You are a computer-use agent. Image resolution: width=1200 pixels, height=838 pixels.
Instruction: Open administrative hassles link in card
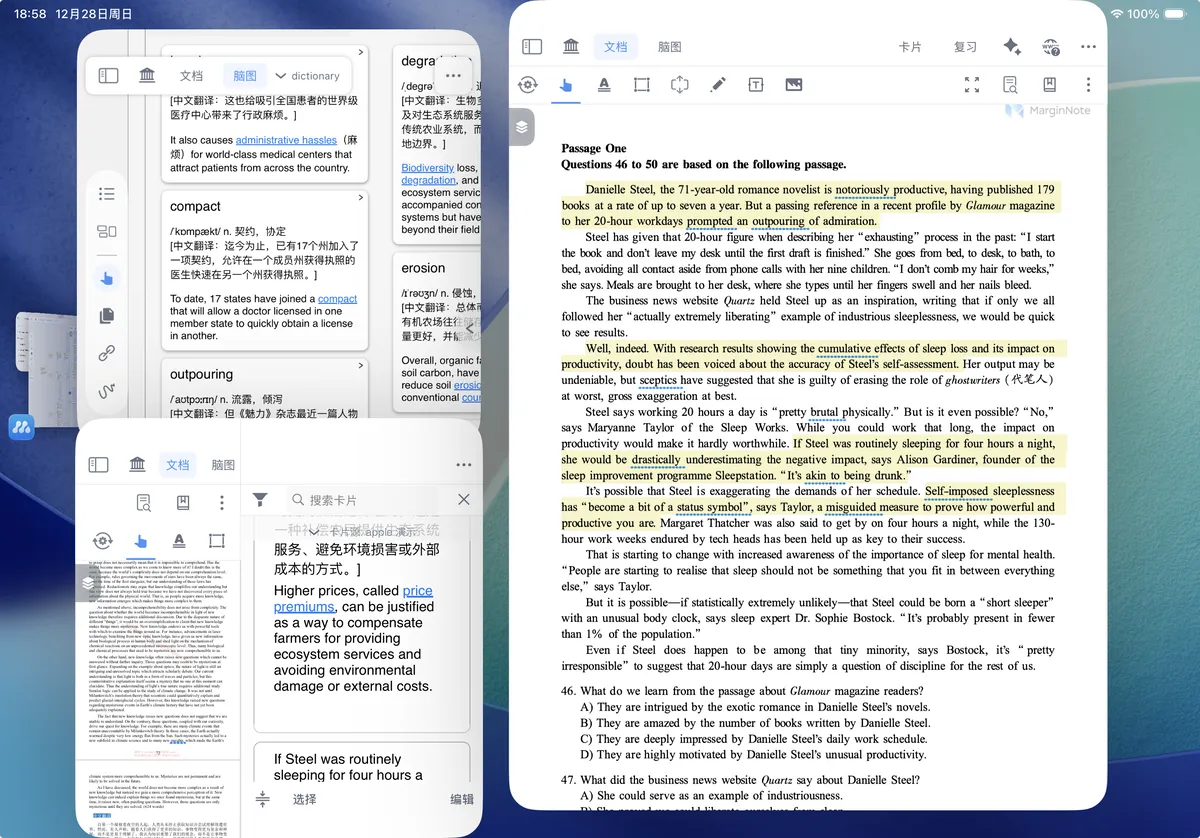tap(286, 140)
